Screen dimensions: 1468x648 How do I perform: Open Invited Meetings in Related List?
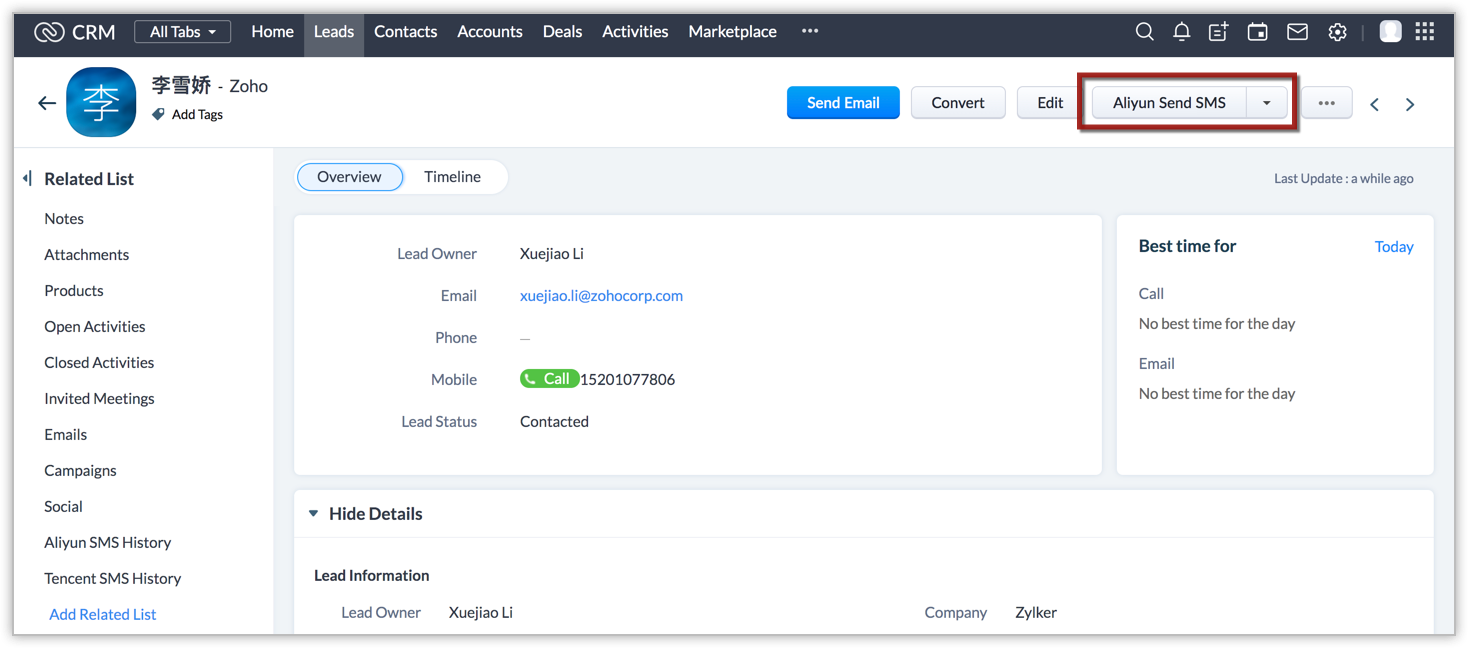tap(99, 399)
